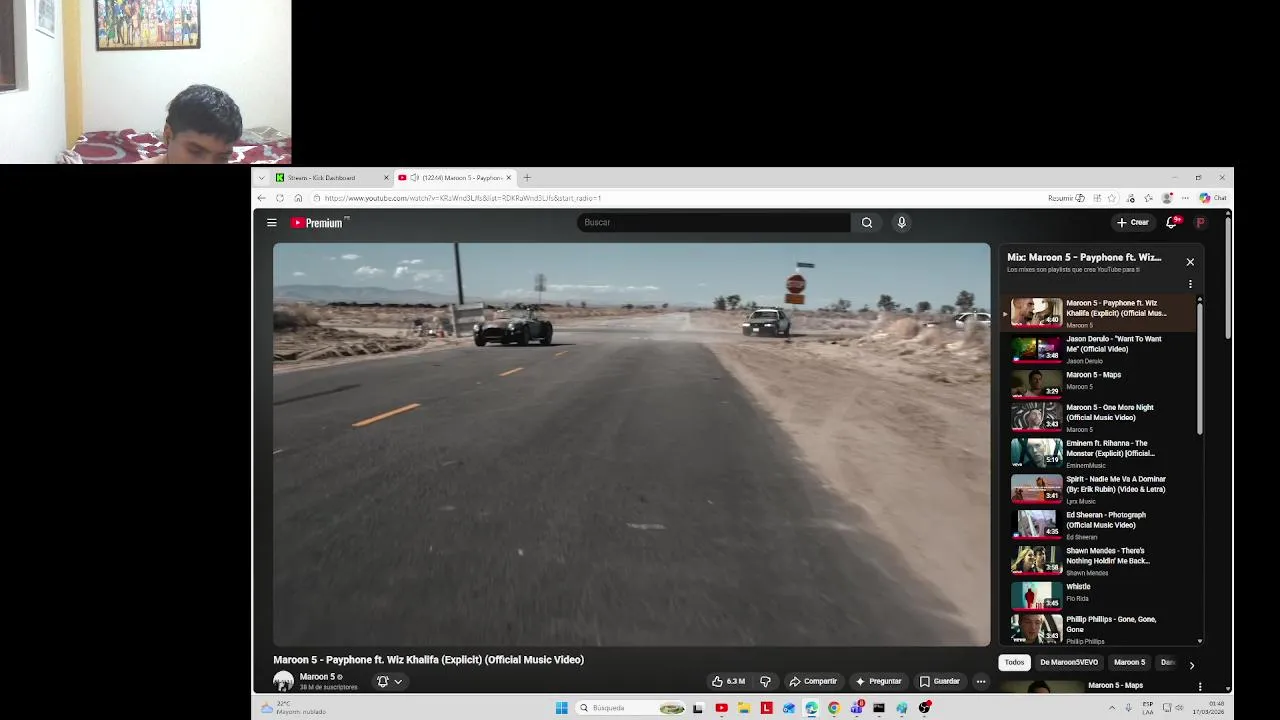This screenshot has height=720, width=1280.
Task: Open browser settings and more ellipsis
Action: pyautogui.click(x=1185, y=198)
